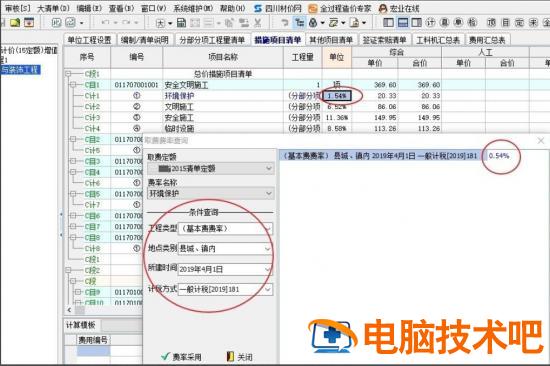Click the 1.54% cell in the 环境保护 row
Image resolution: width=550 pixels, height=366 pixels.
[x=337, y=96]
